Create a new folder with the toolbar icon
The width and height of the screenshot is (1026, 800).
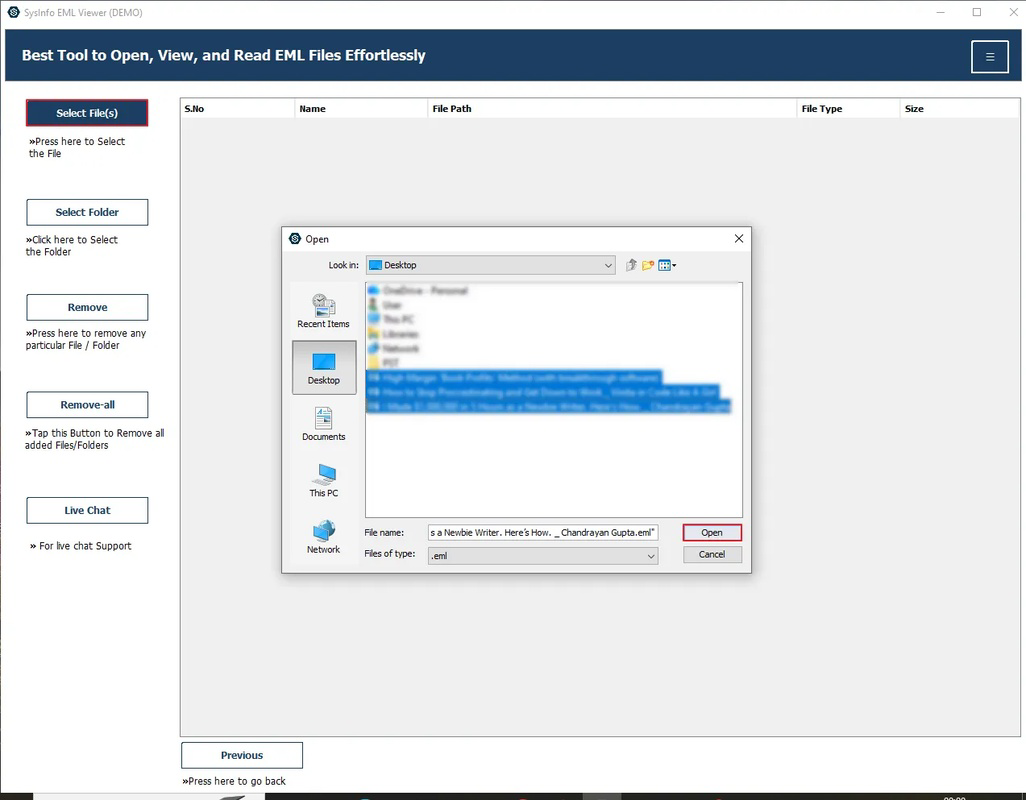pos(646,265)
